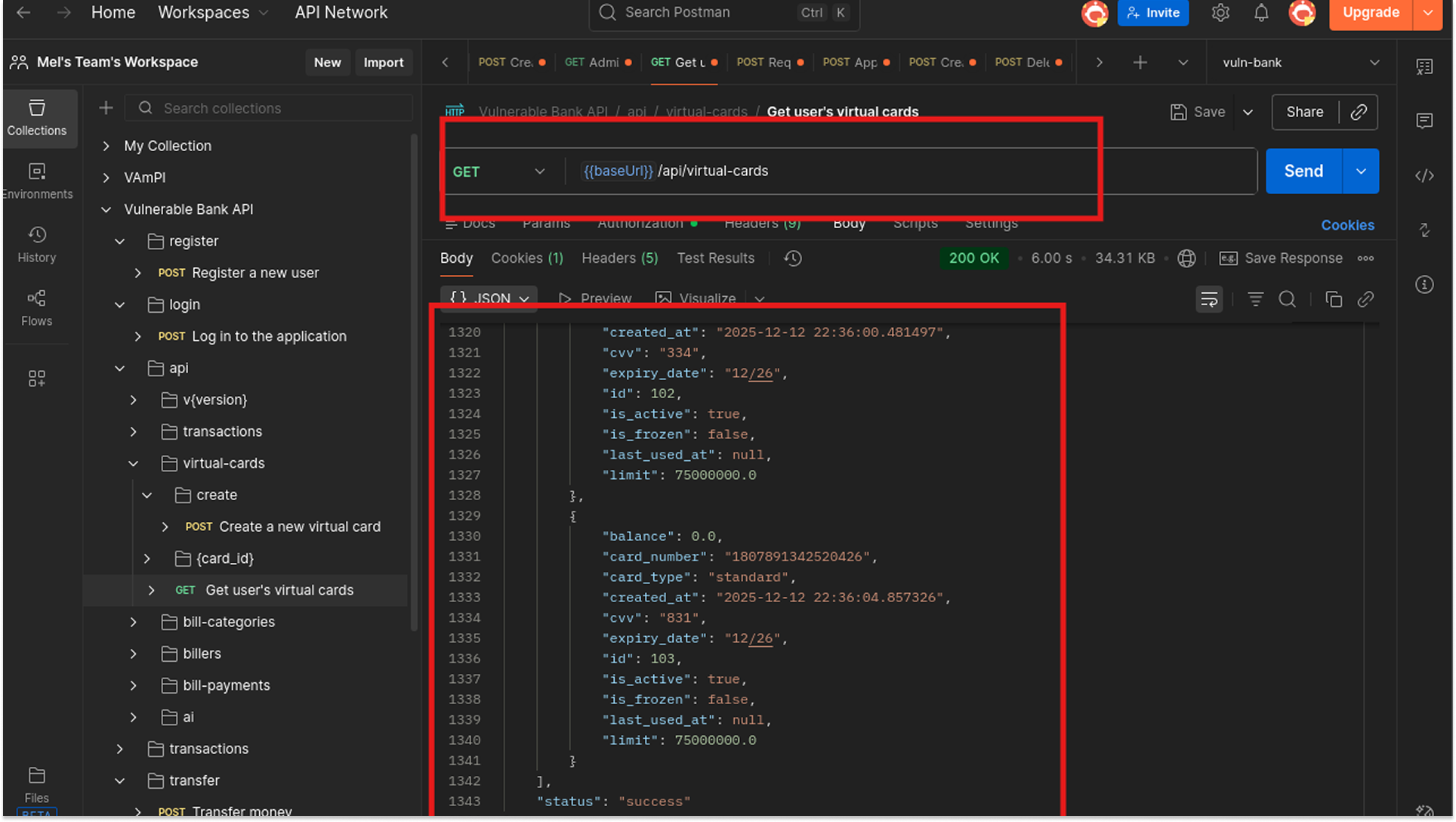Viewport: 1456px width, 822px height.
Task: Filter the response with the filter icon
Action: tap(1255, 299)
